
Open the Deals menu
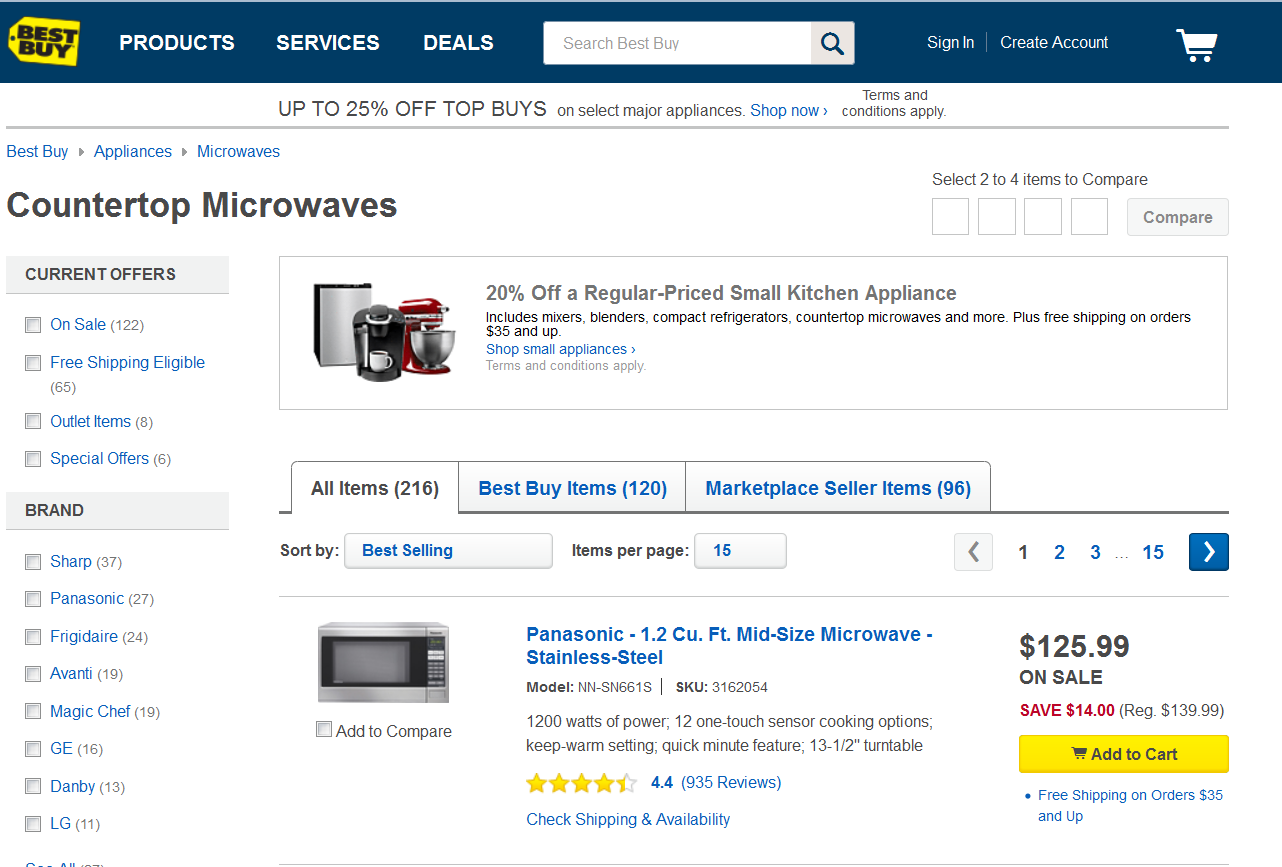[458, 43]
